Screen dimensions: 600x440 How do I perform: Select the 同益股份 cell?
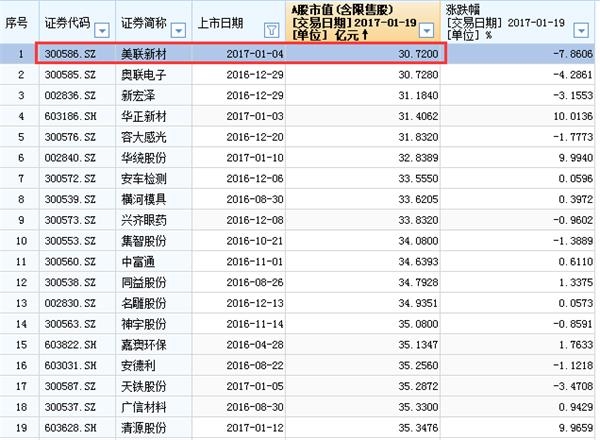(144, 282)
